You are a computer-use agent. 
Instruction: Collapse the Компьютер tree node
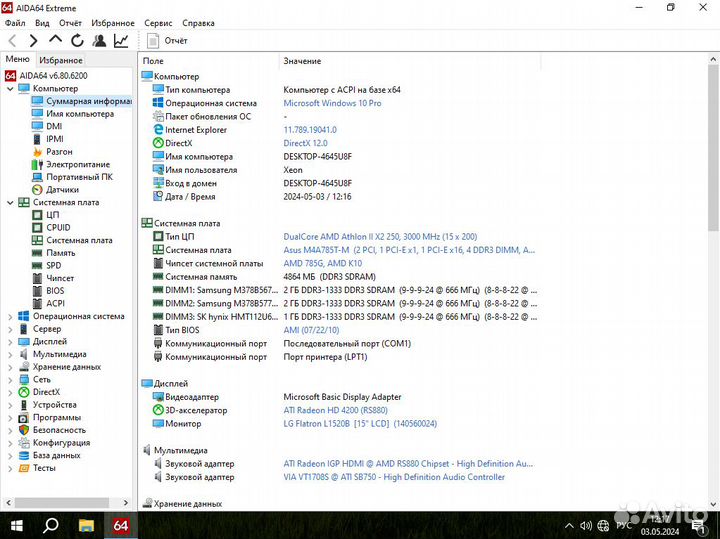pos(10,89)
